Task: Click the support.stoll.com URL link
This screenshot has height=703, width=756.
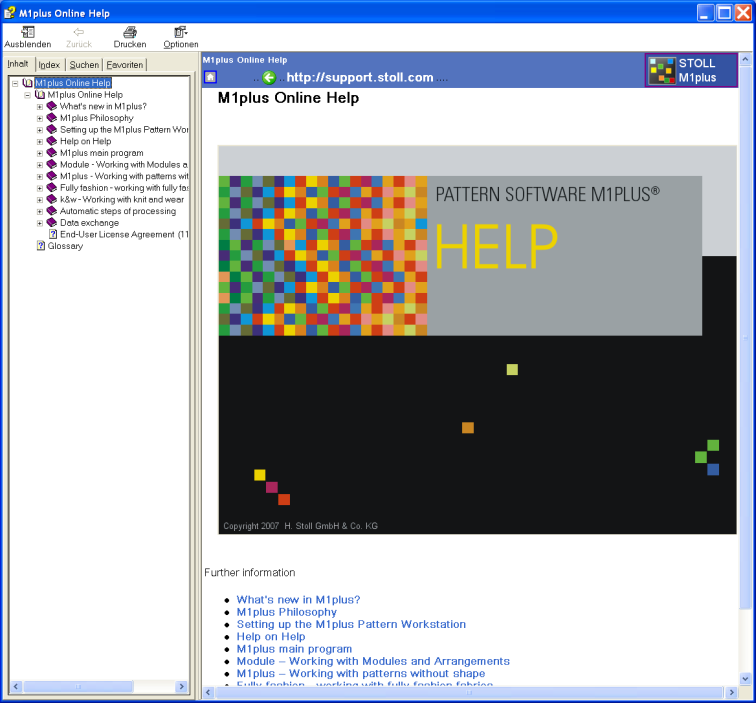Action: point(360,77)
